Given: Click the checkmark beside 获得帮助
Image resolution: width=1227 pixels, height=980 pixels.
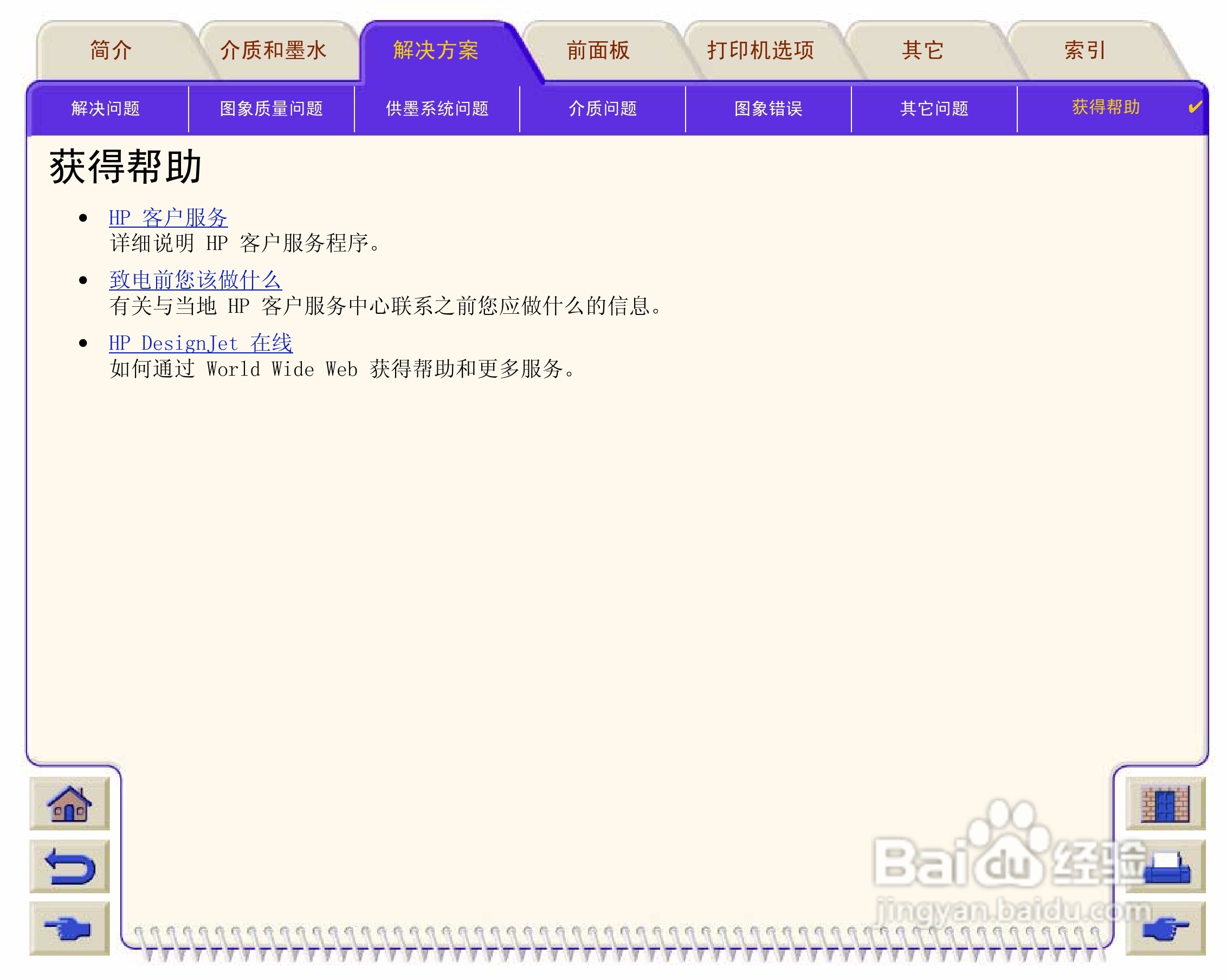Looking at the screenshot, I should click(1195, 107).
